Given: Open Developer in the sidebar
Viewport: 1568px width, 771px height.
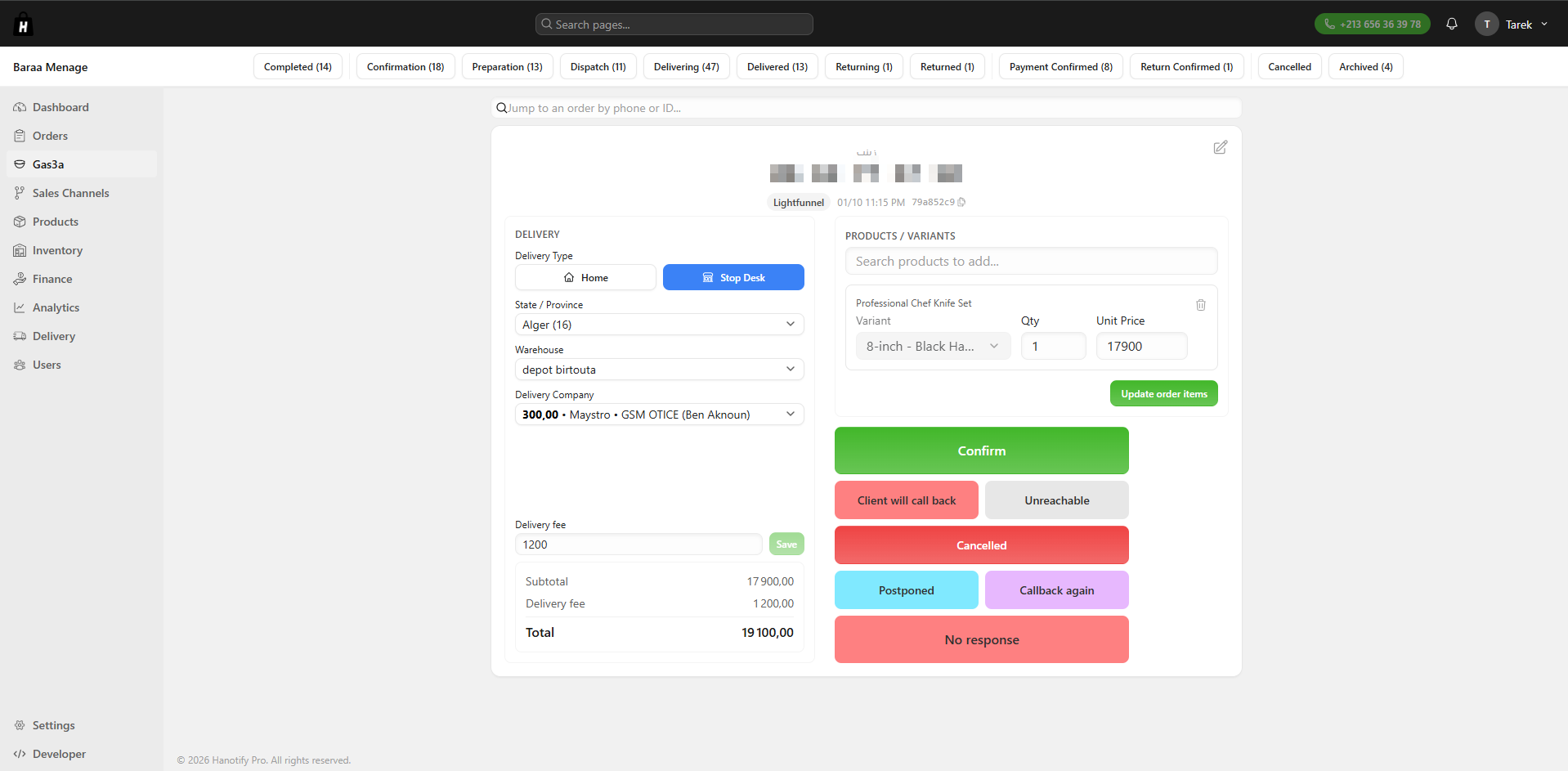Looking at the screenshot, I should 82,754.
